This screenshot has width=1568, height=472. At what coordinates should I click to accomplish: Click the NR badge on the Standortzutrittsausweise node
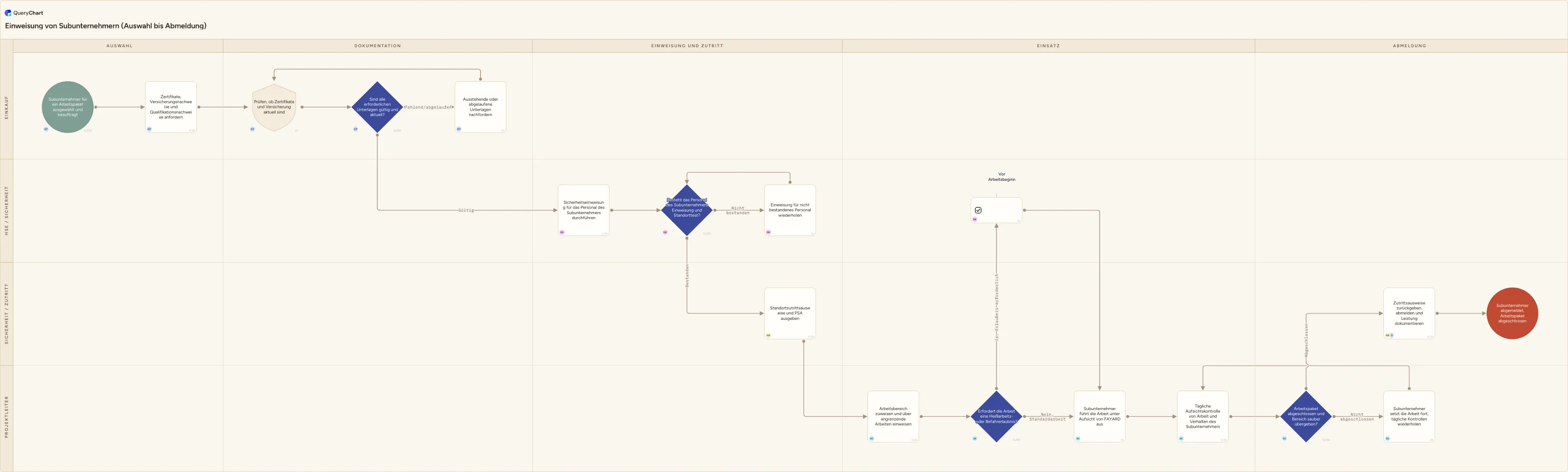point(768,335)
